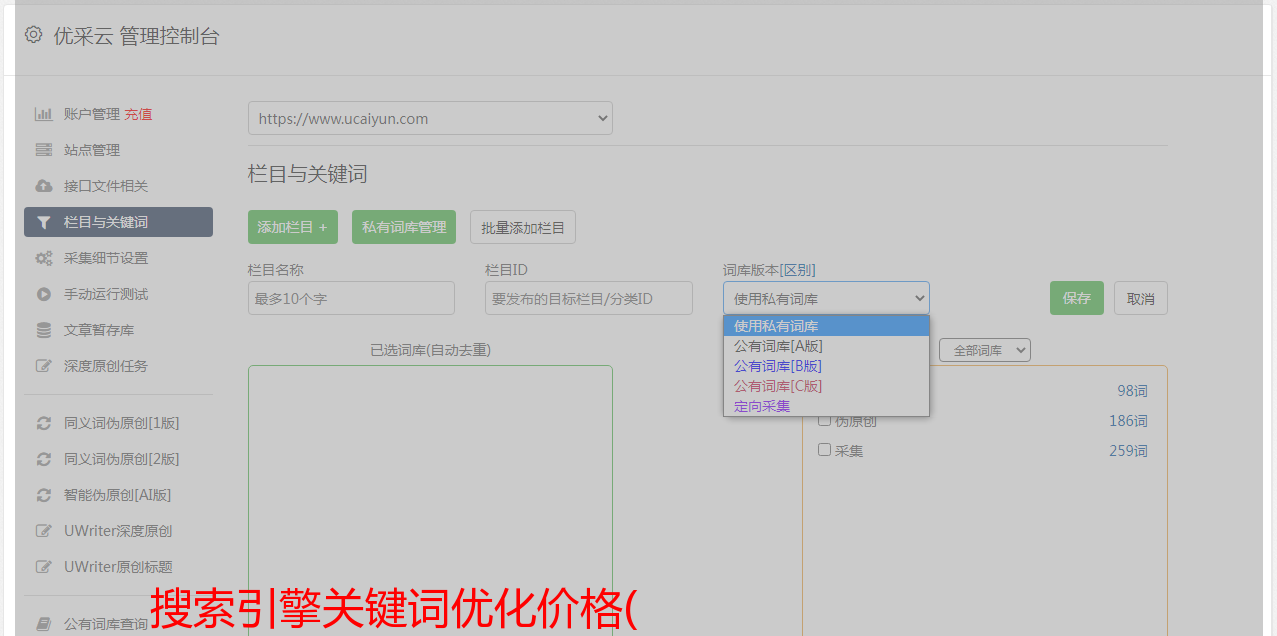
Task: Focus the 栏目名称 input field
Action: [351, 298]
